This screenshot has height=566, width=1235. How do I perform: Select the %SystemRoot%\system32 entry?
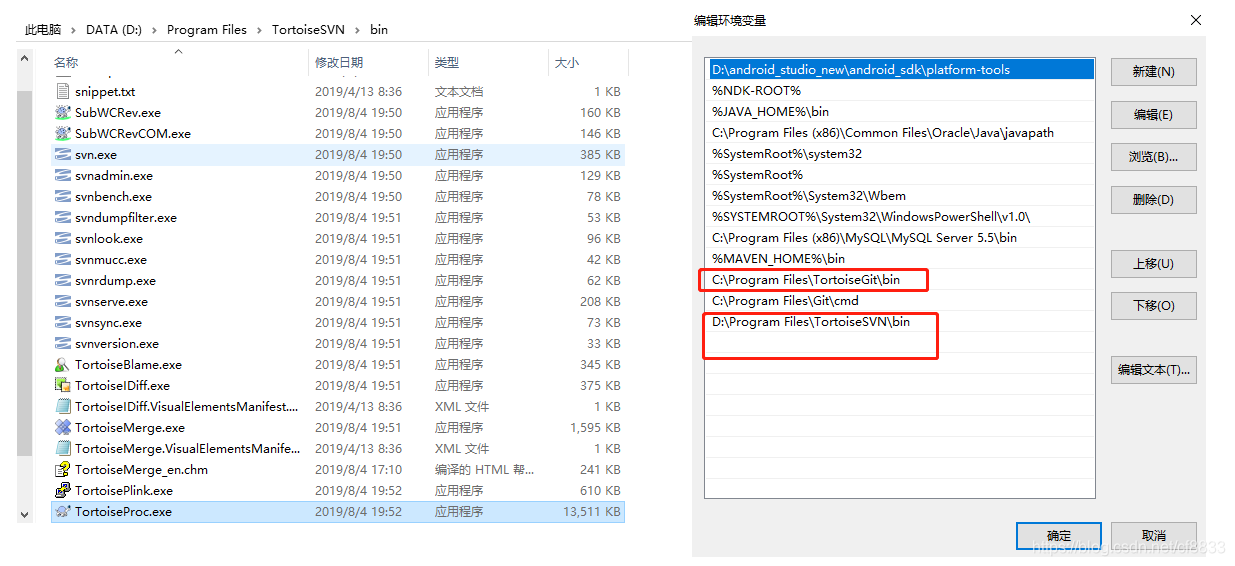click(900, 154)
